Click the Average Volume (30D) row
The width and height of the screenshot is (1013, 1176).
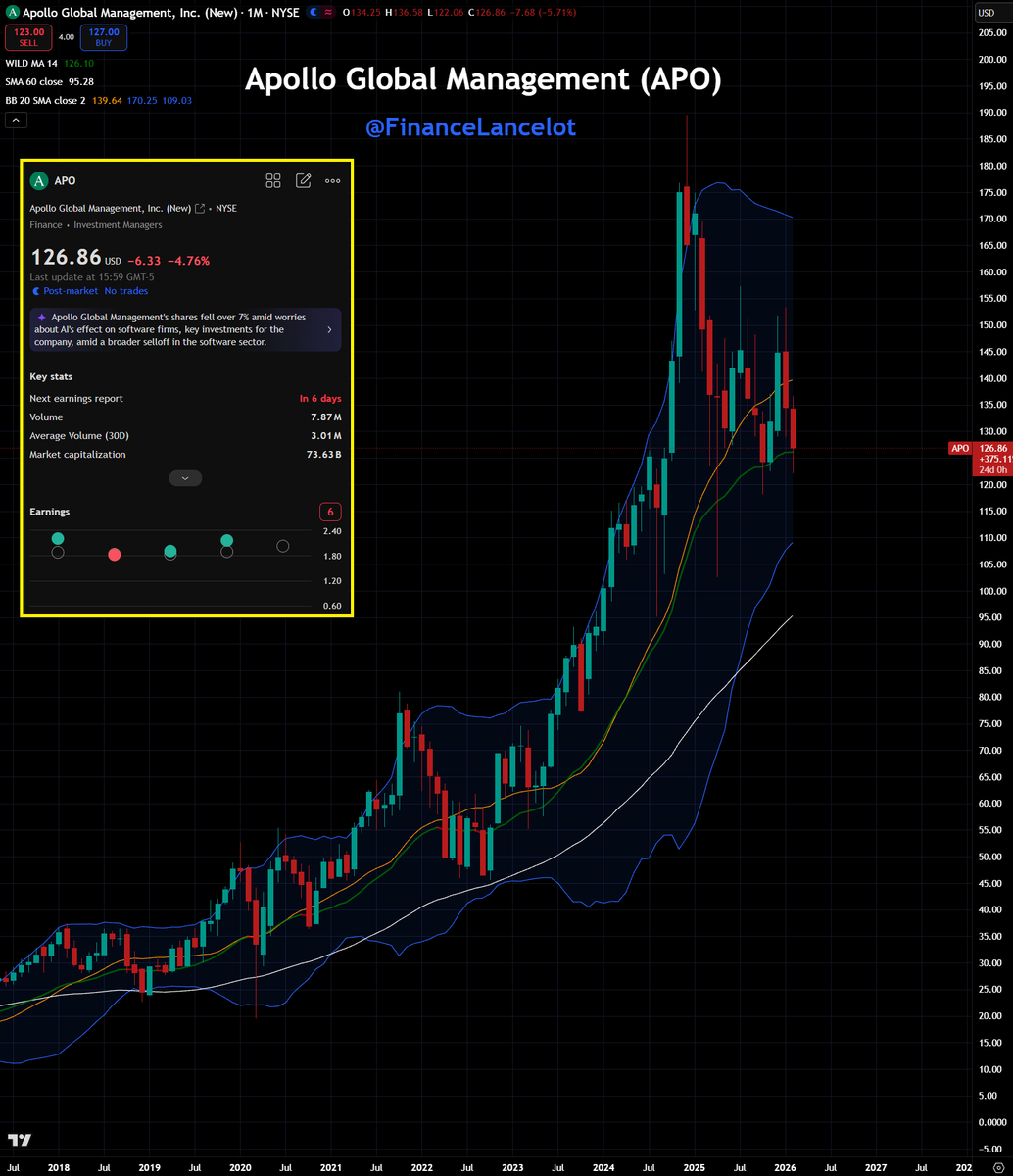[x=186, y=435]
